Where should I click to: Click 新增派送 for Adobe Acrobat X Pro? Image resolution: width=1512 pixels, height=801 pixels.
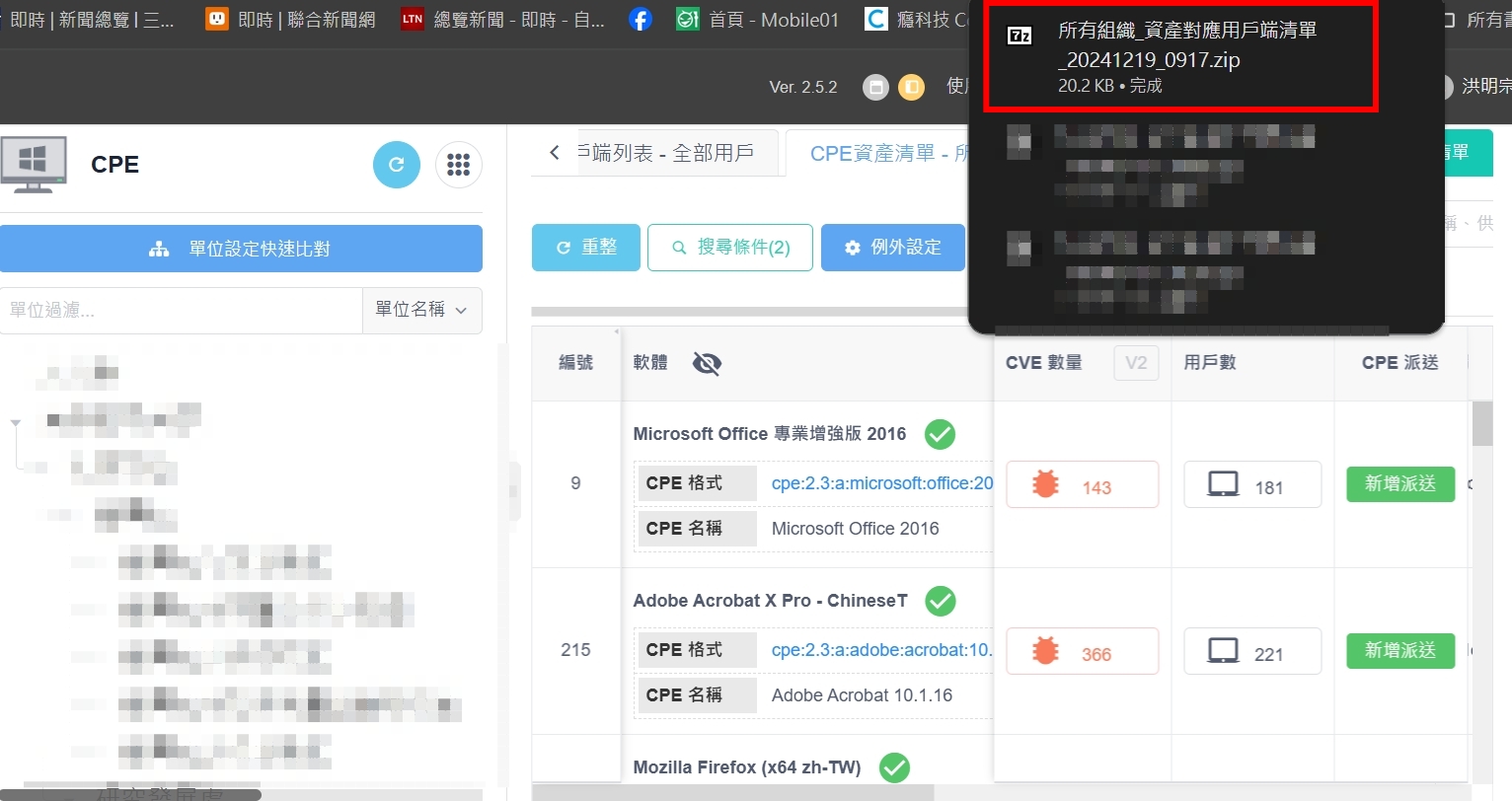[x=1400, y=651]
